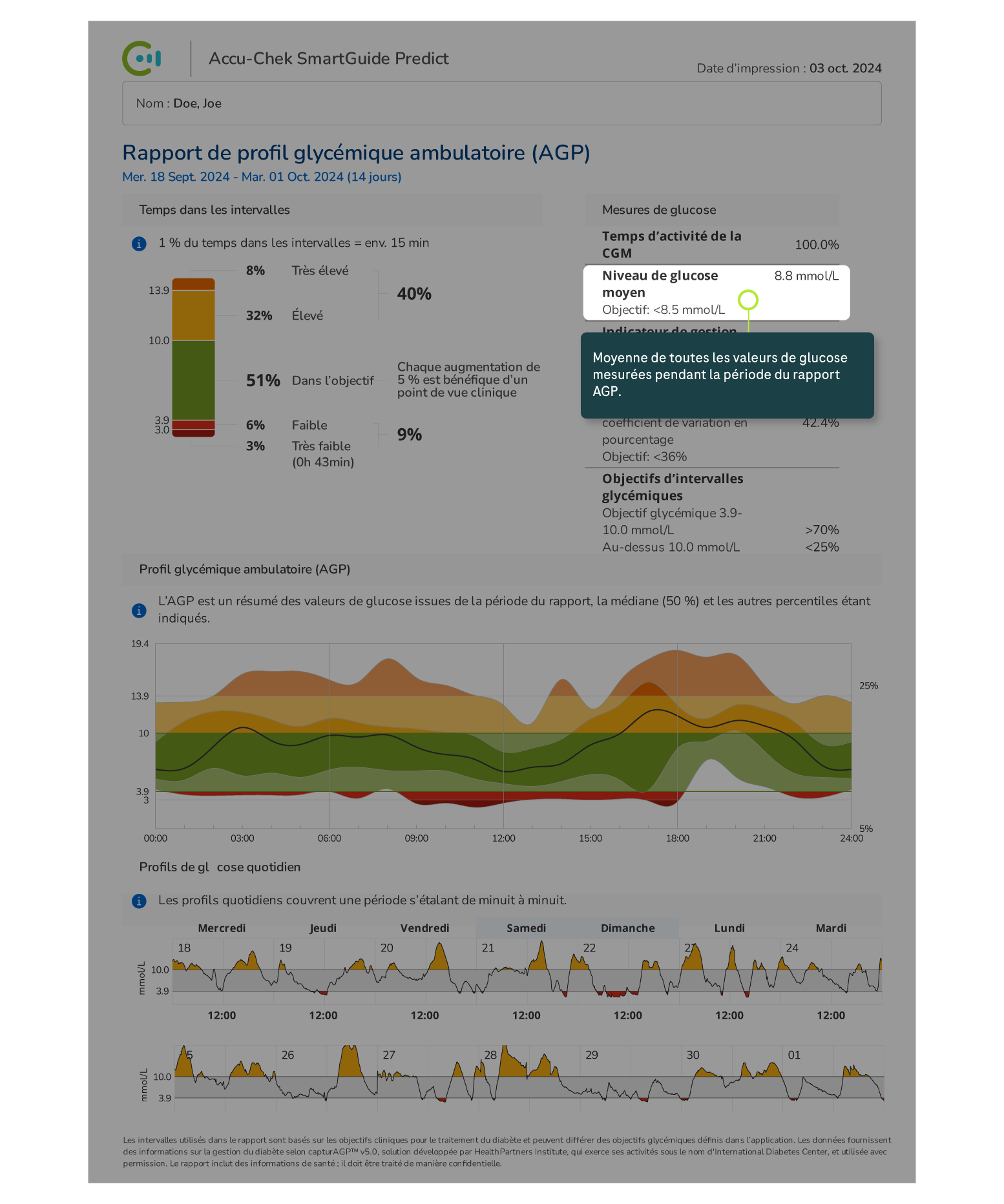
Task: Click the 'Dimanche' day column header
Action: [627, 928]
